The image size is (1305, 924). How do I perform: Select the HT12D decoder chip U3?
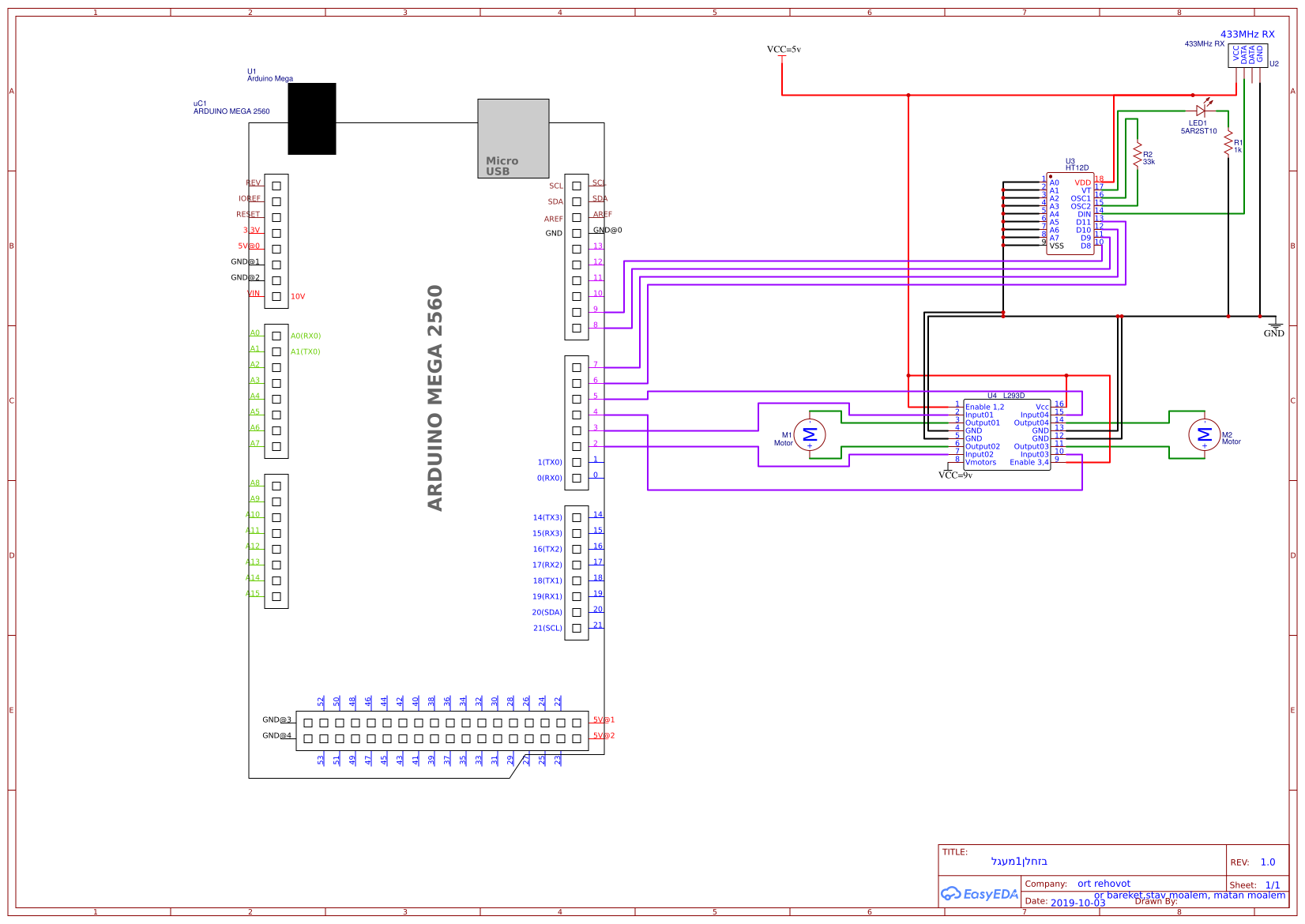[1069, 213]
